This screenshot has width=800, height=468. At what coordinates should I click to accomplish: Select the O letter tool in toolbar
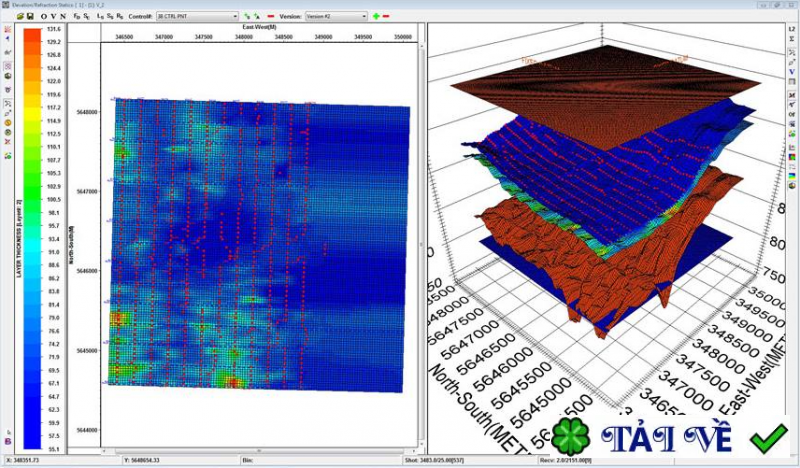[x=43, y=17]
